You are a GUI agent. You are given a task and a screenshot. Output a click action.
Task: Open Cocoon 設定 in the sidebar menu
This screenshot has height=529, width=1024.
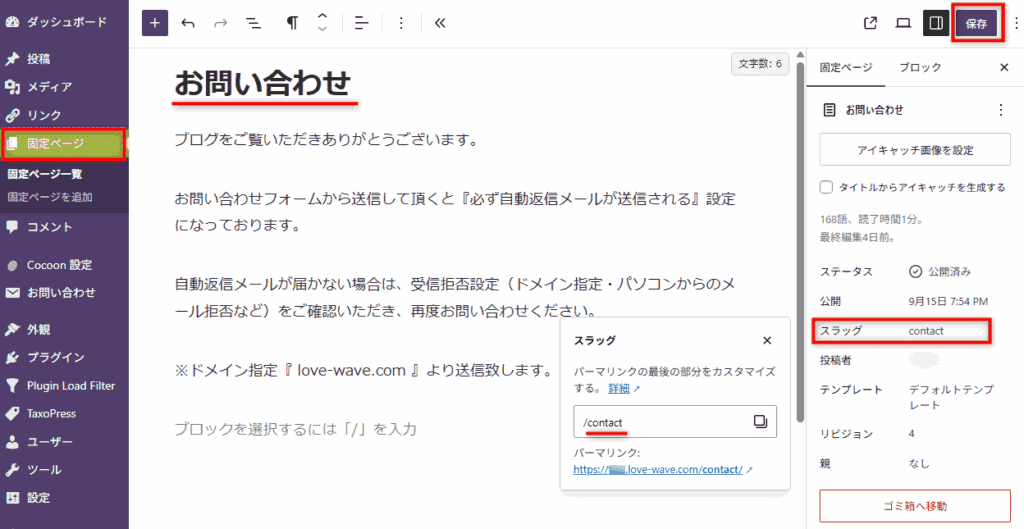59,265
